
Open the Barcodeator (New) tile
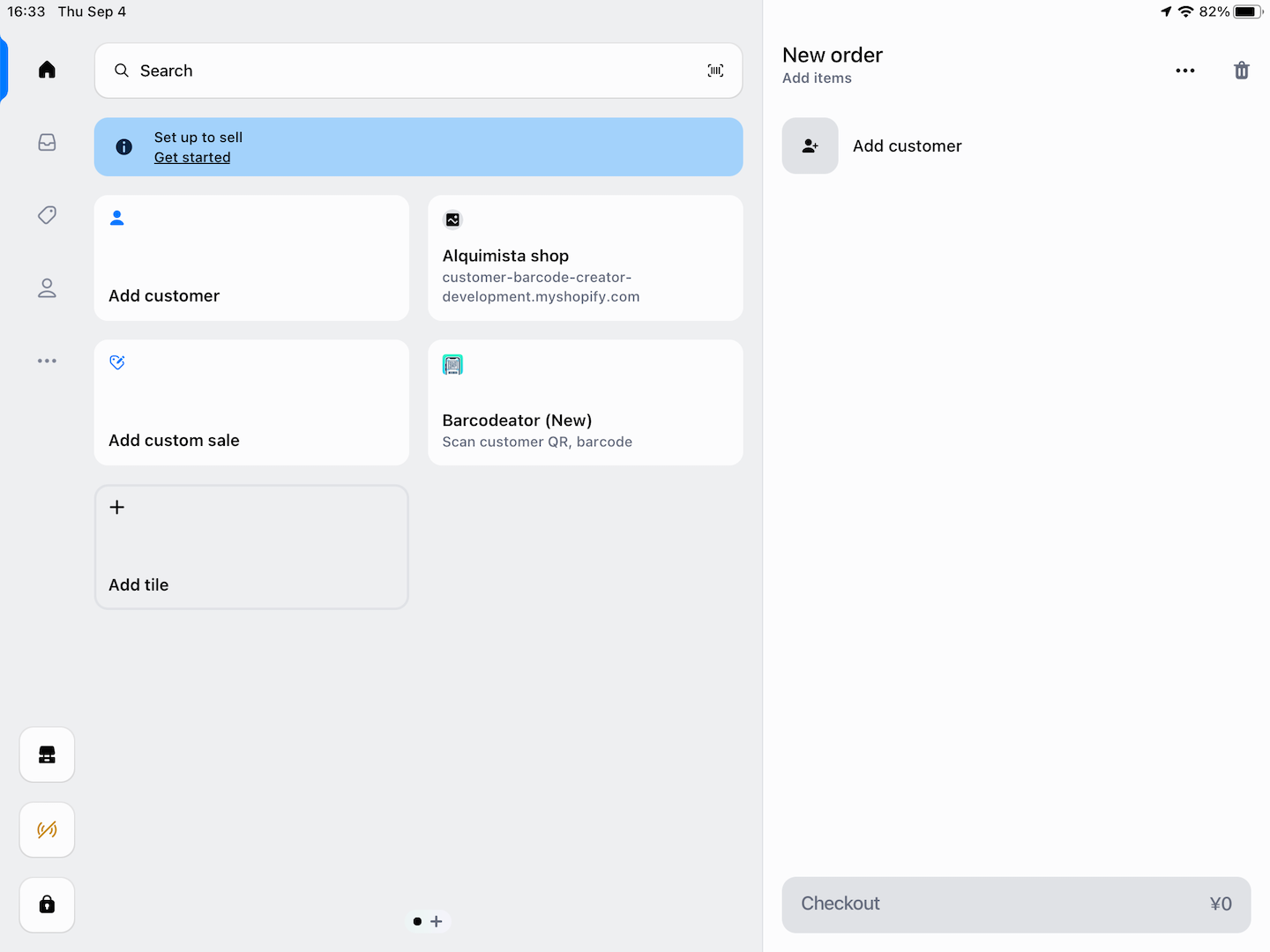click(585, 403)
